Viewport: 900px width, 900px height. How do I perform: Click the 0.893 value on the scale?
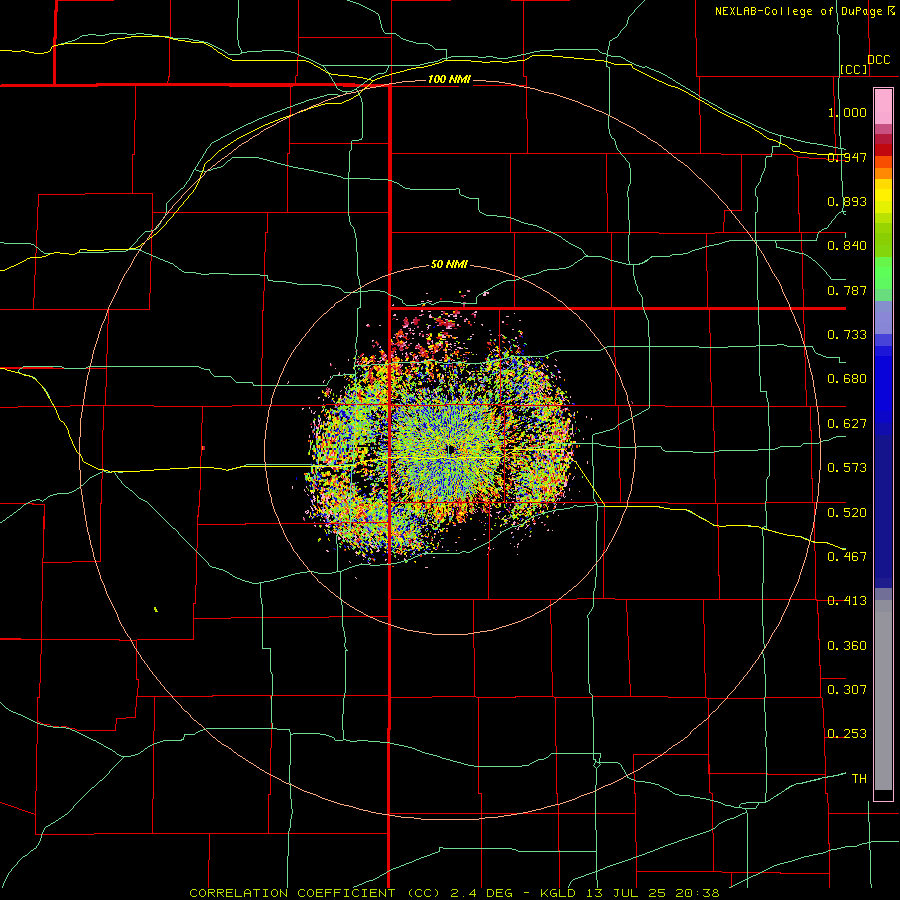click(x=847, y=201)
